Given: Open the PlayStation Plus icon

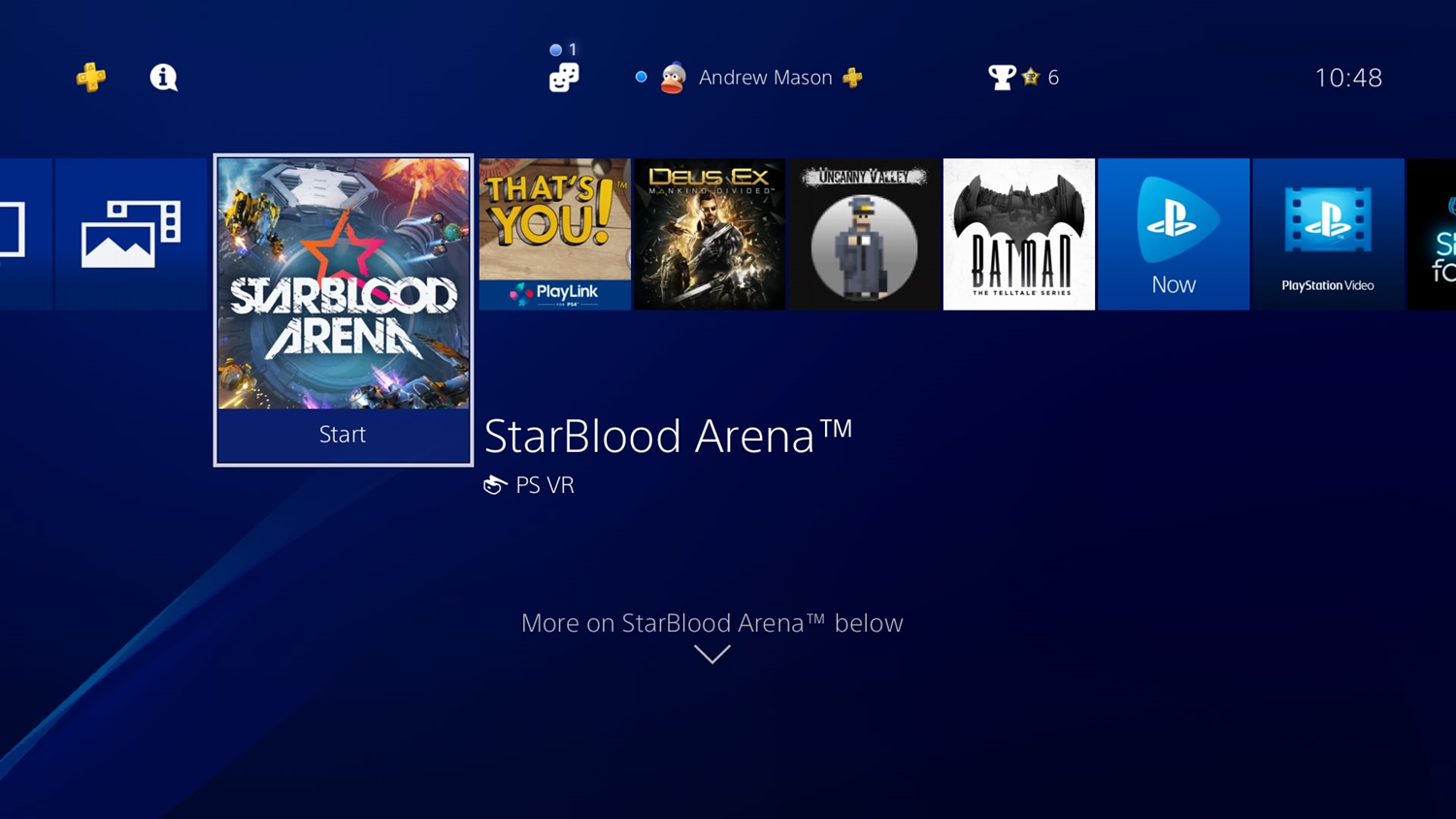Looking at the screenshot, I should coord(91,77).
